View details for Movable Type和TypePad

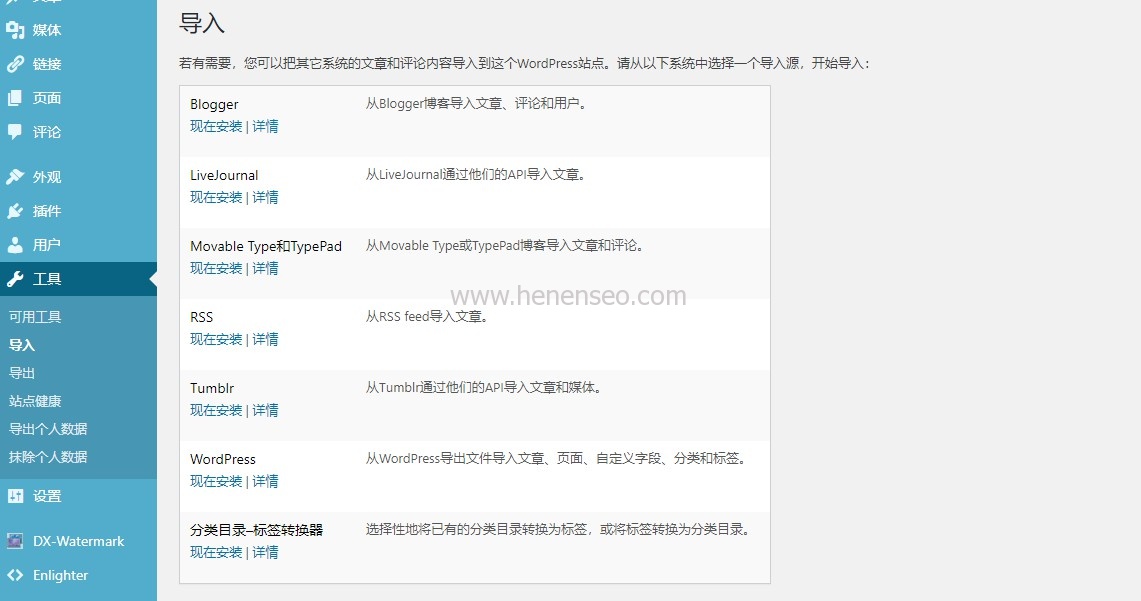266,268
